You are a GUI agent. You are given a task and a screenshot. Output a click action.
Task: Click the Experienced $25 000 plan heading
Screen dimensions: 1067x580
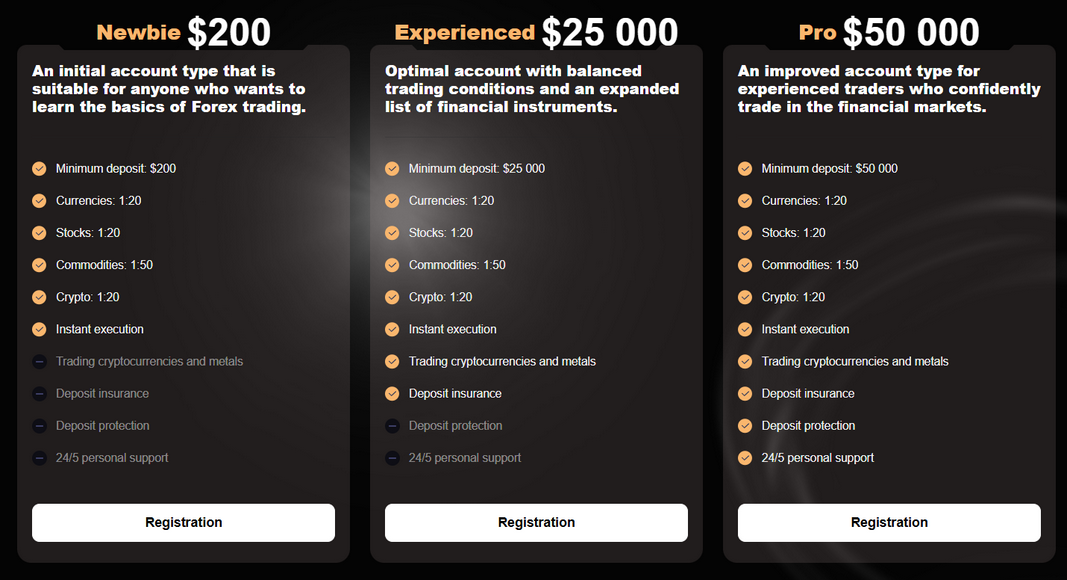point(536,33)
